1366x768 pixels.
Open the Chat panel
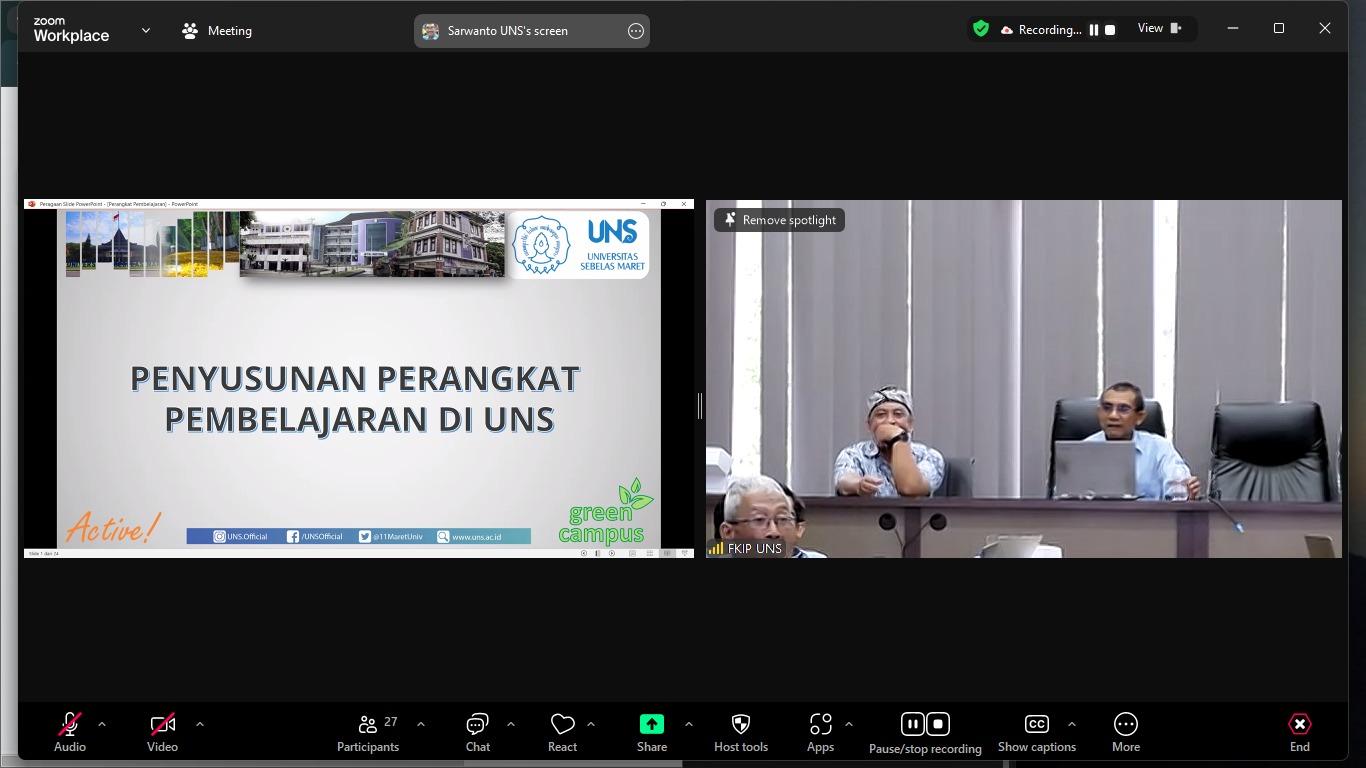[477, 732]
